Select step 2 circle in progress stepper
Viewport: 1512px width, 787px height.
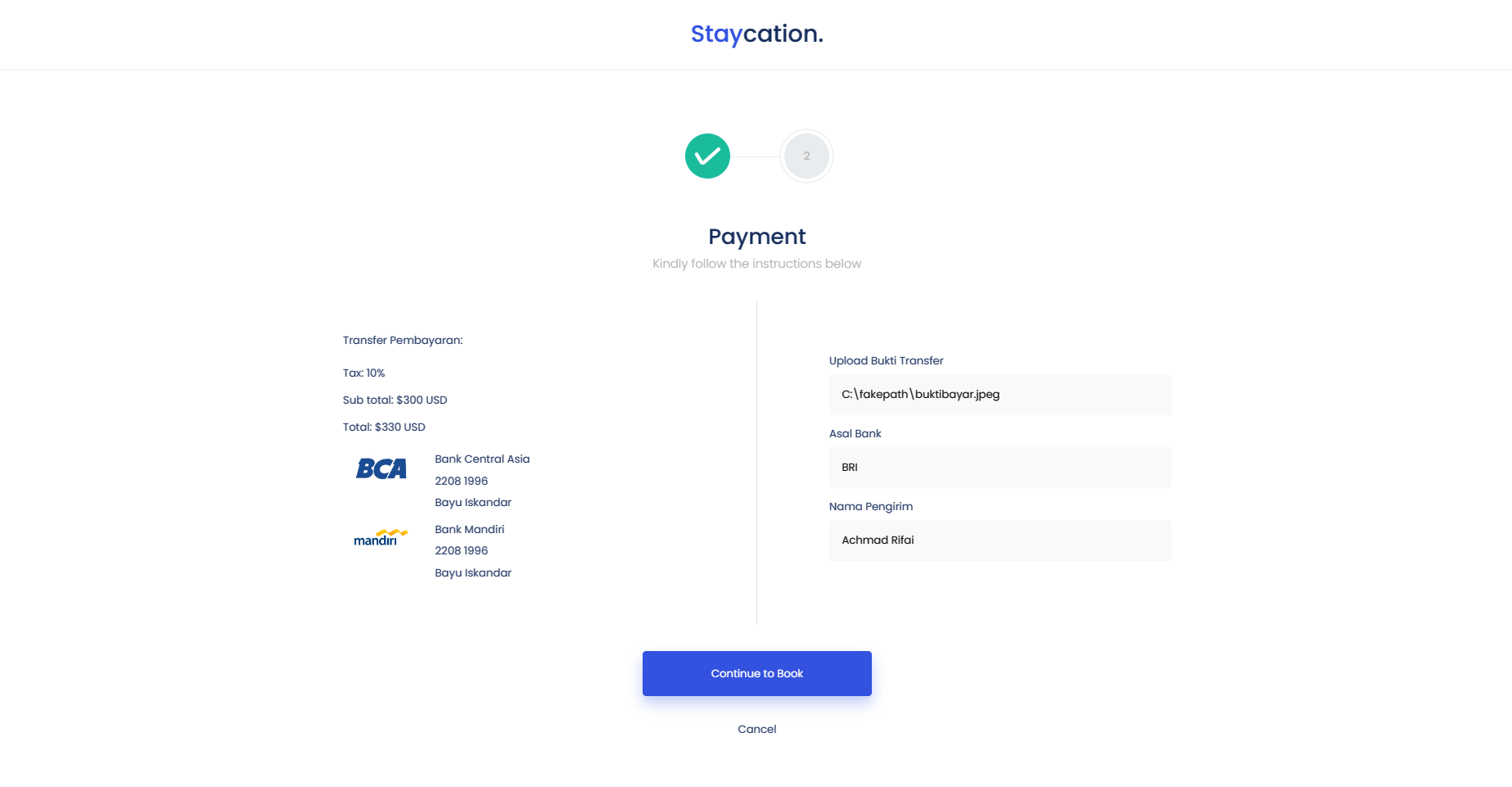pos(806,156)
